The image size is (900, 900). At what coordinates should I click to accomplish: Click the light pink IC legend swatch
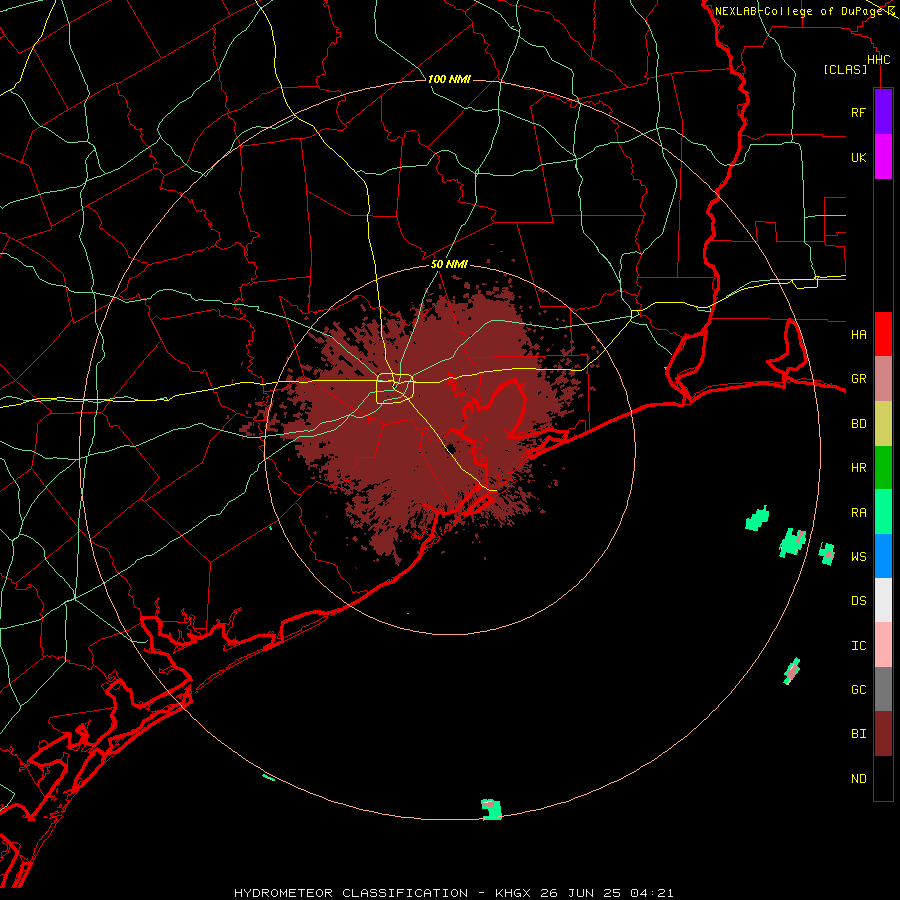coord(883,645)
